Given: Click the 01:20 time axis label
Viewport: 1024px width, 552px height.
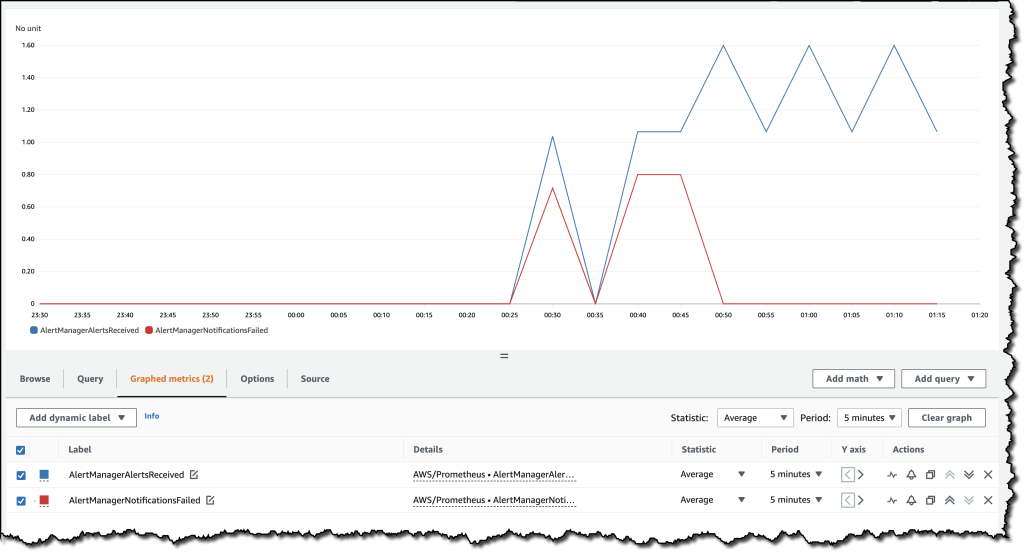Looking at the screenshot, I should [x=980, y=315].
